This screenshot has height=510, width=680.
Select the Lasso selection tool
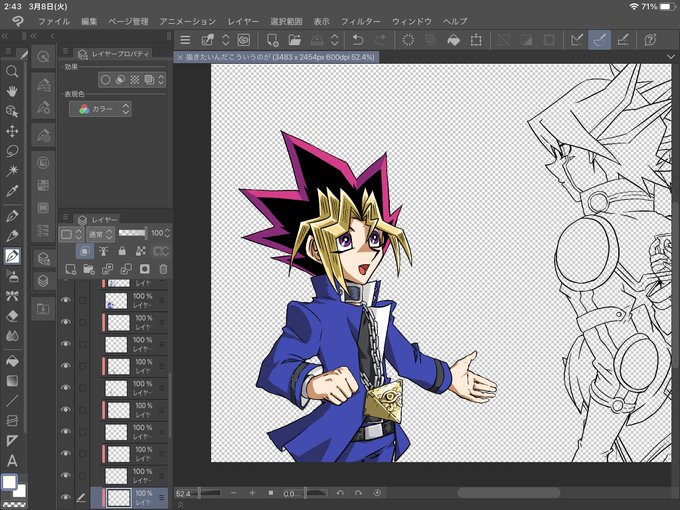(x=12, y=151)
